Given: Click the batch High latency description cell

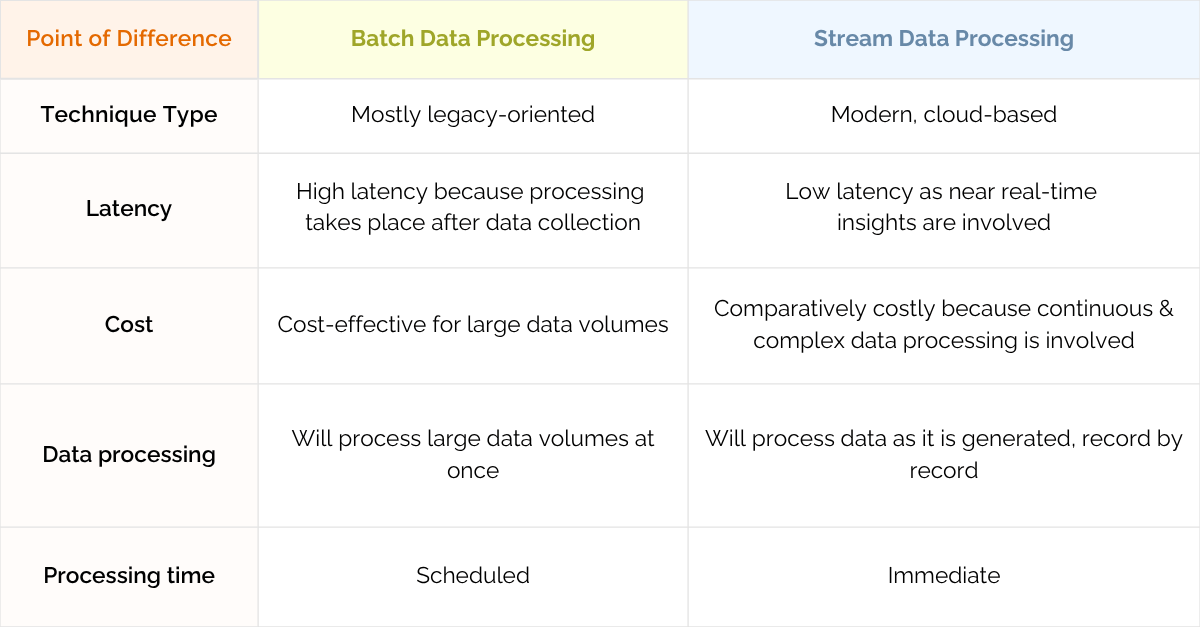Looking at the screenshot, I should click(x=473, y=209).
